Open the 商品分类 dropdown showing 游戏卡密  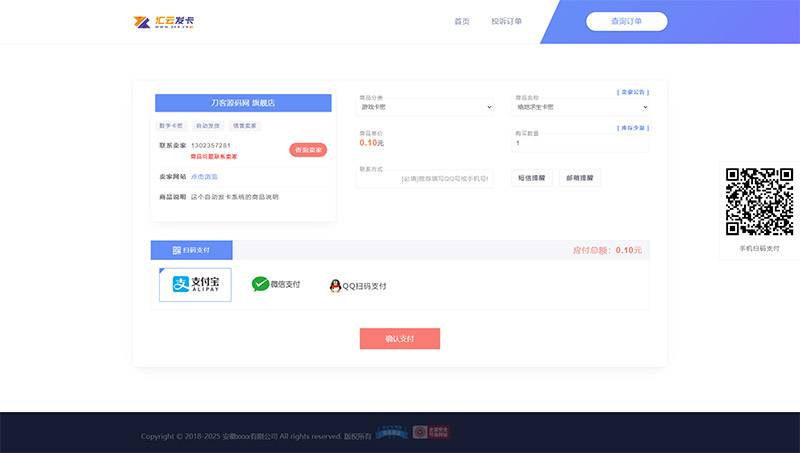(x=424, y=107)
